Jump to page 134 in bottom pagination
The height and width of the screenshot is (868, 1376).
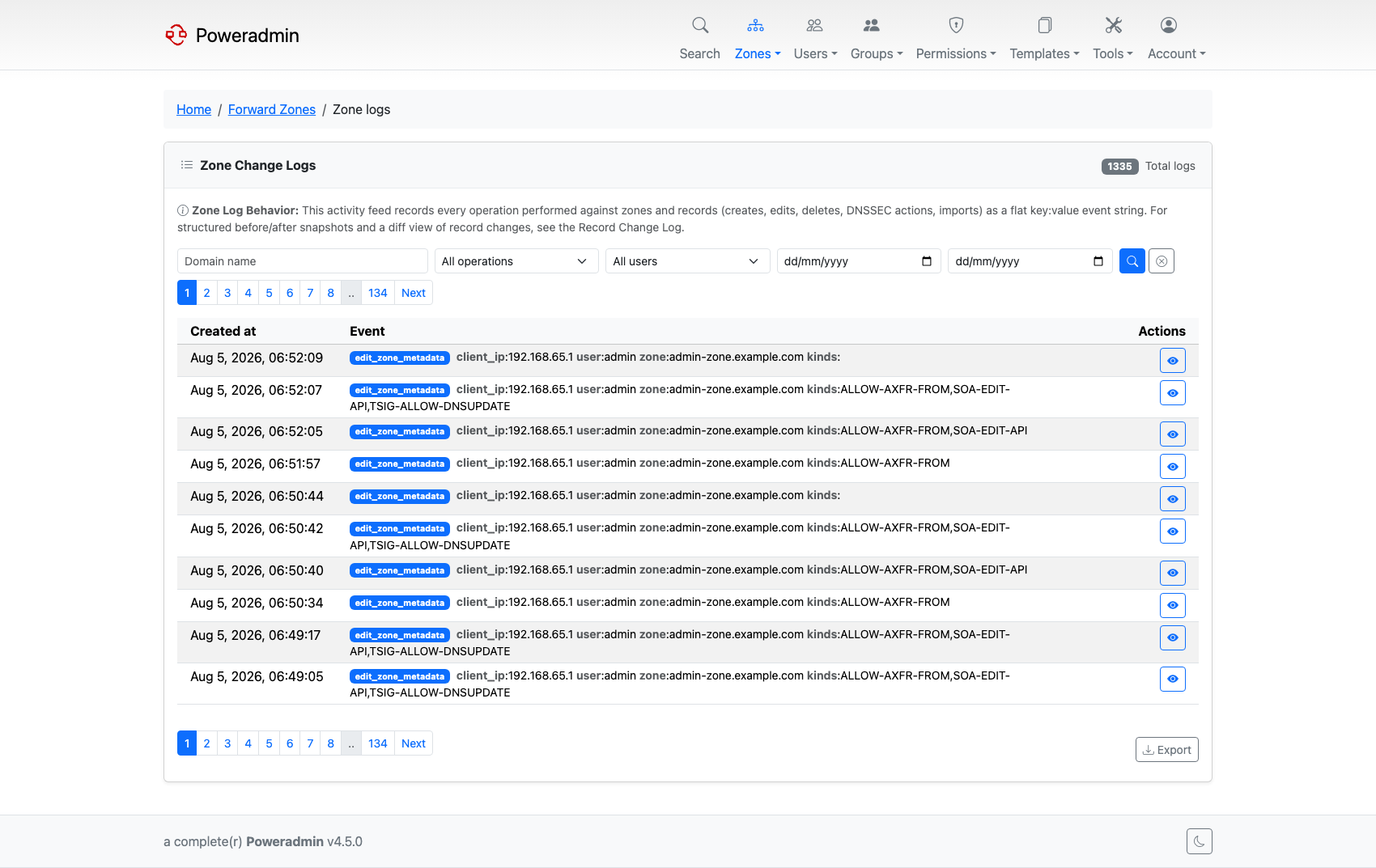[378, 743]
